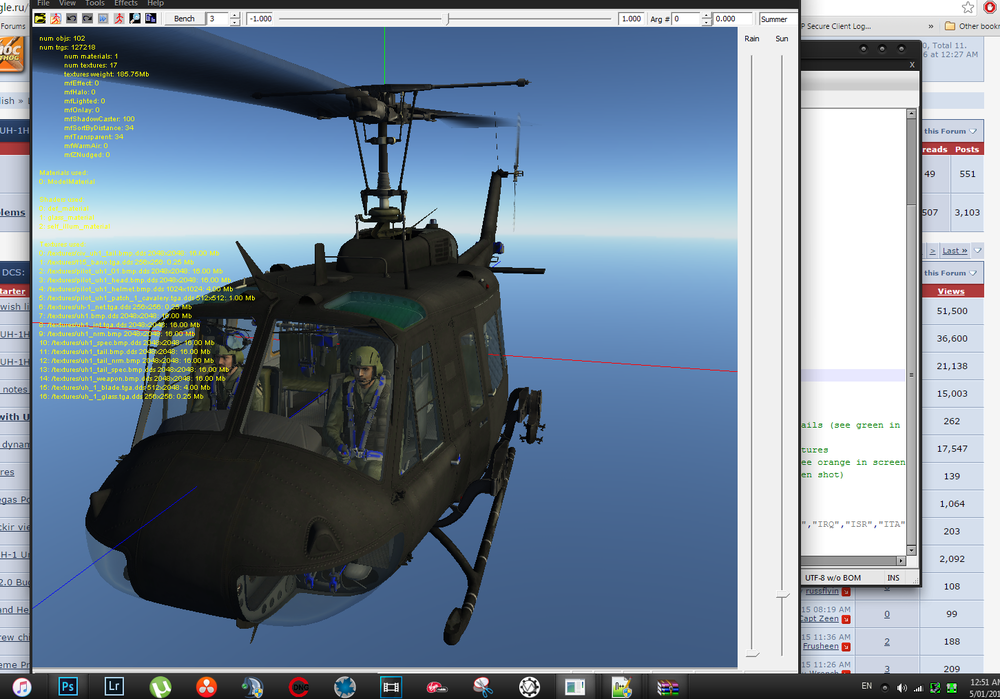Launch Lightroom from the taskbar
The width and height of the screenshot is (1000, 699).
point(114,686)
